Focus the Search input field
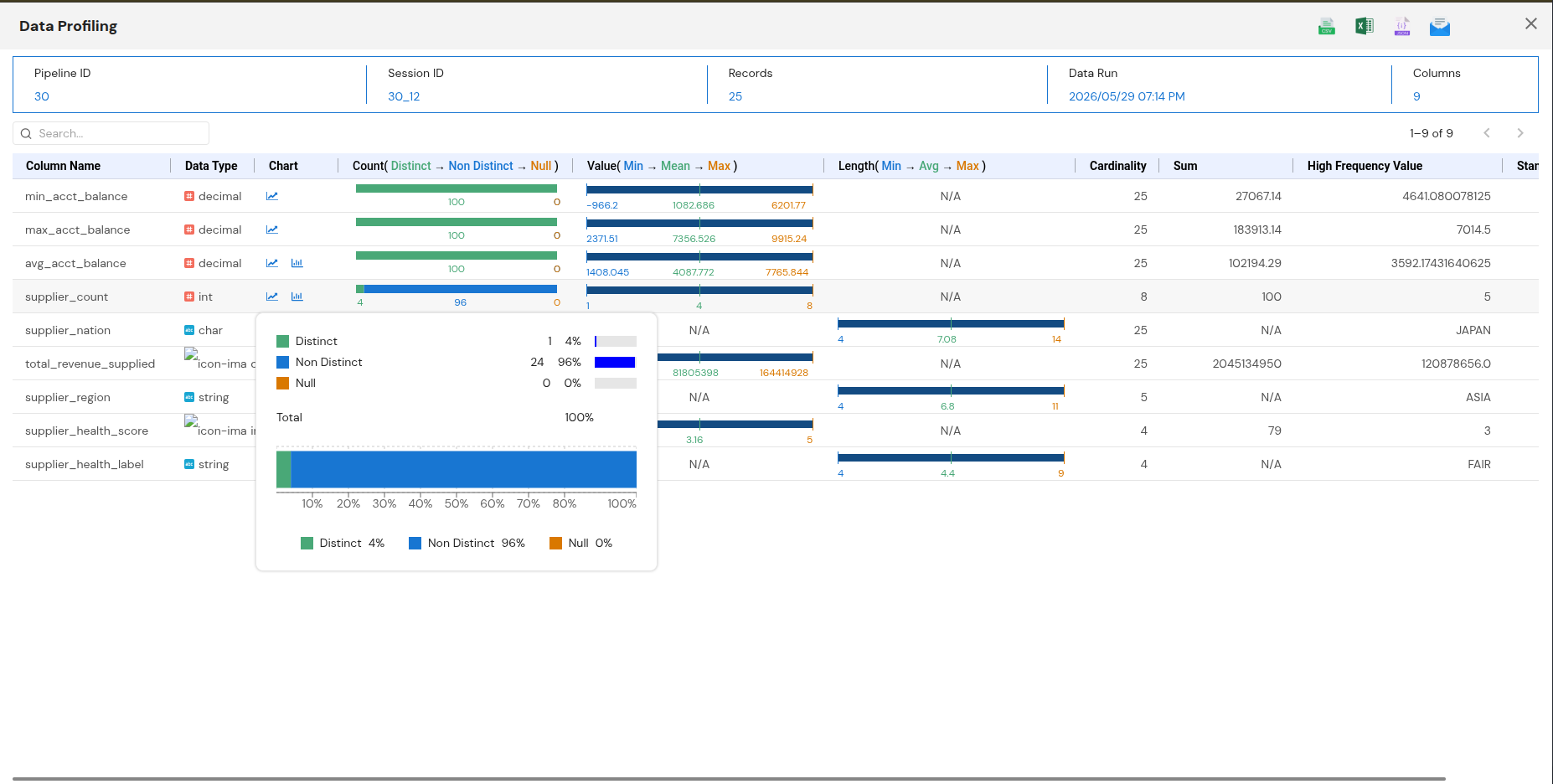The image size is (1553, 784). 111,133
